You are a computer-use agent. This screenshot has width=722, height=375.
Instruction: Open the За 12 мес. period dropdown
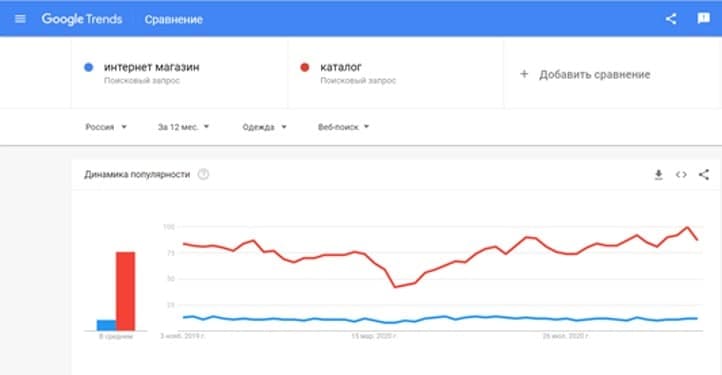tap(183, 127)
